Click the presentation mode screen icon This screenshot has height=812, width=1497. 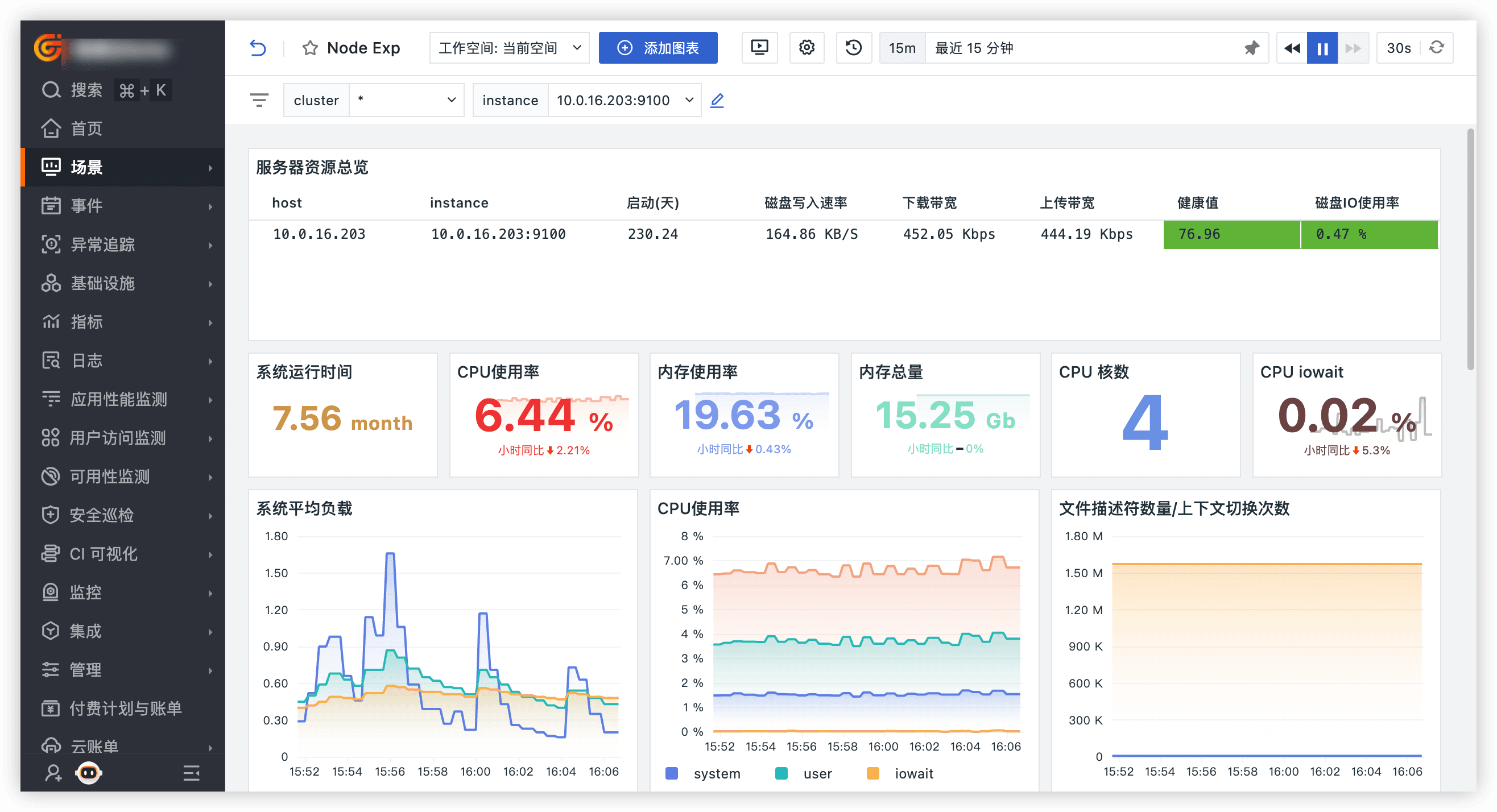point(759,48)
